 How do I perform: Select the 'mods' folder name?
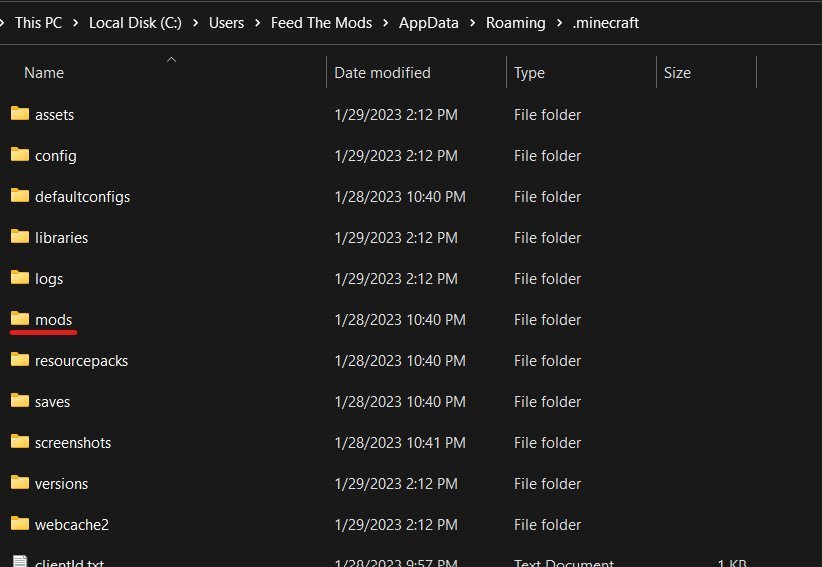coord(53,320)
